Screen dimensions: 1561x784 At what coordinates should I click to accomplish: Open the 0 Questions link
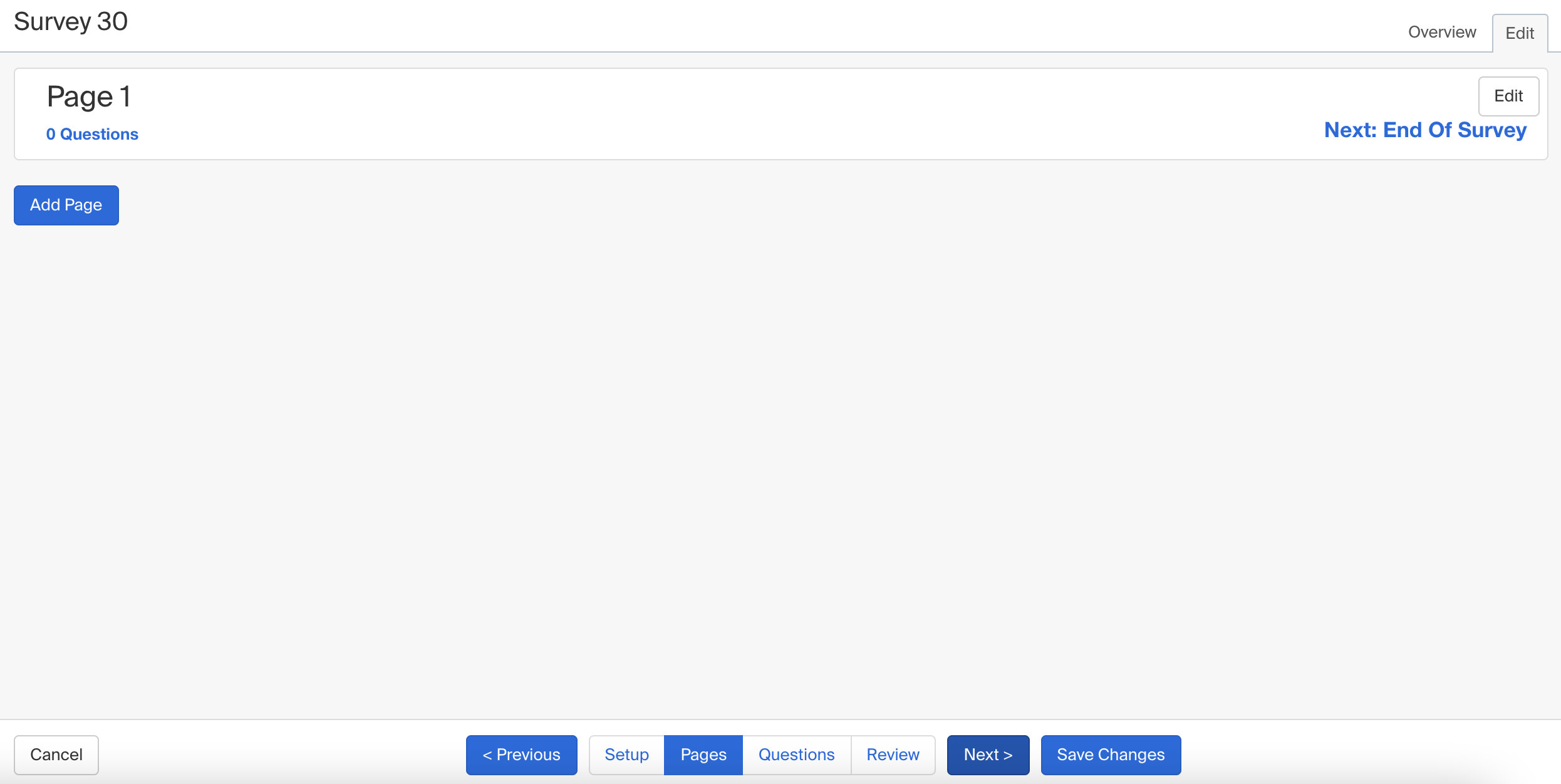point(92,134)
